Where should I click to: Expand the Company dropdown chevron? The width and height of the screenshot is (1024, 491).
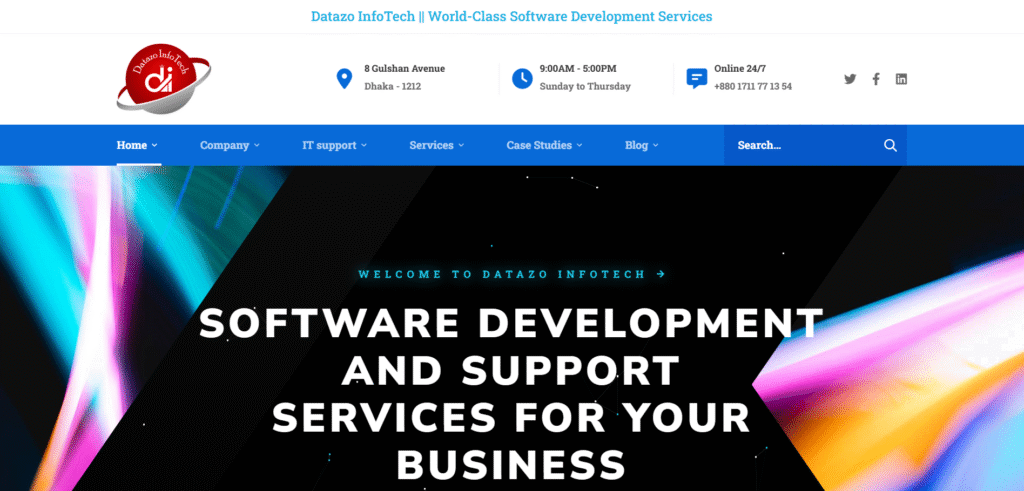(257, 146)
